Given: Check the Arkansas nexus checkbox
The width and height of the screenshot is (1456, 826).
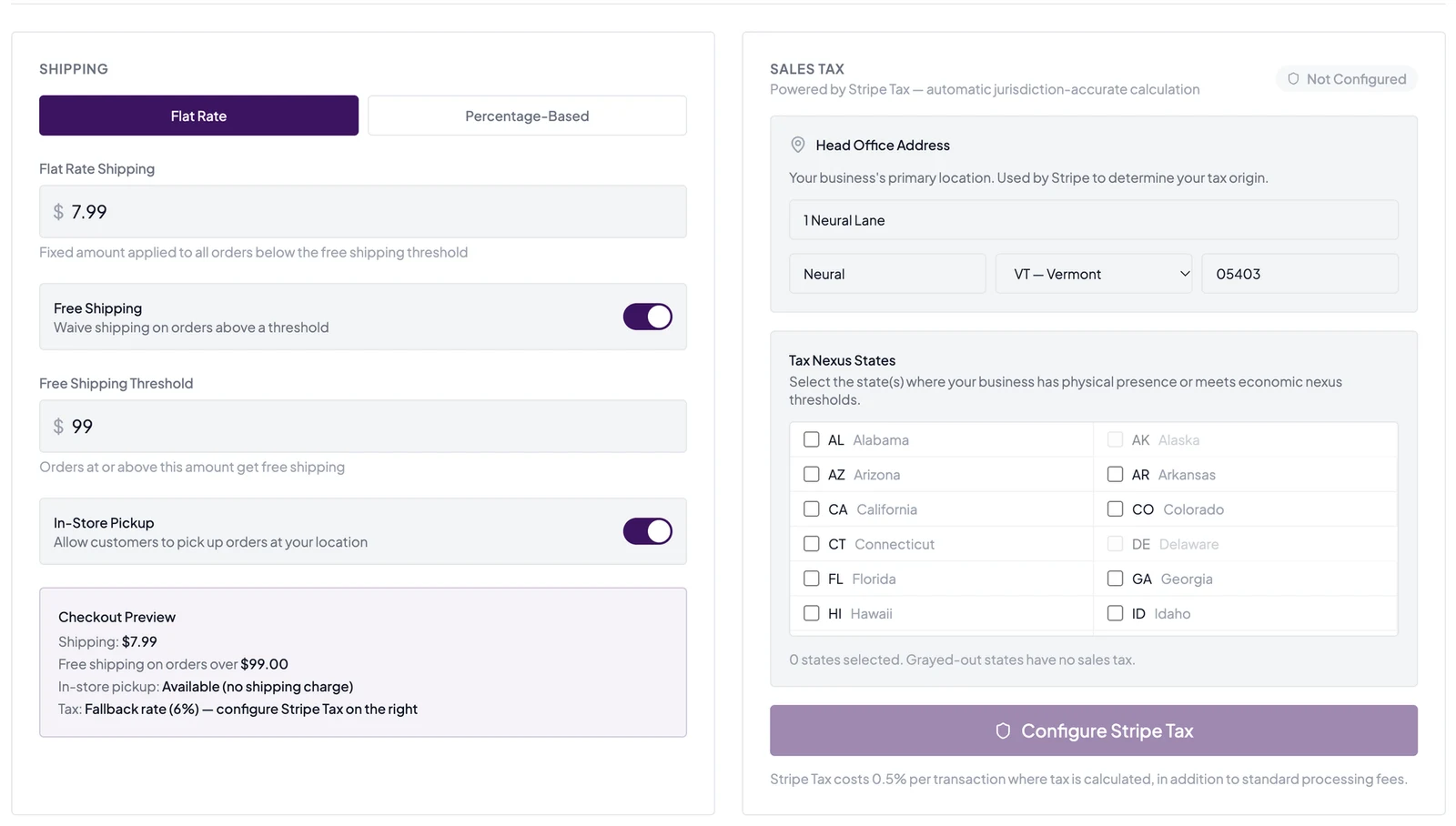Looking at the screenshot, I should click(x=1115, y=474).
